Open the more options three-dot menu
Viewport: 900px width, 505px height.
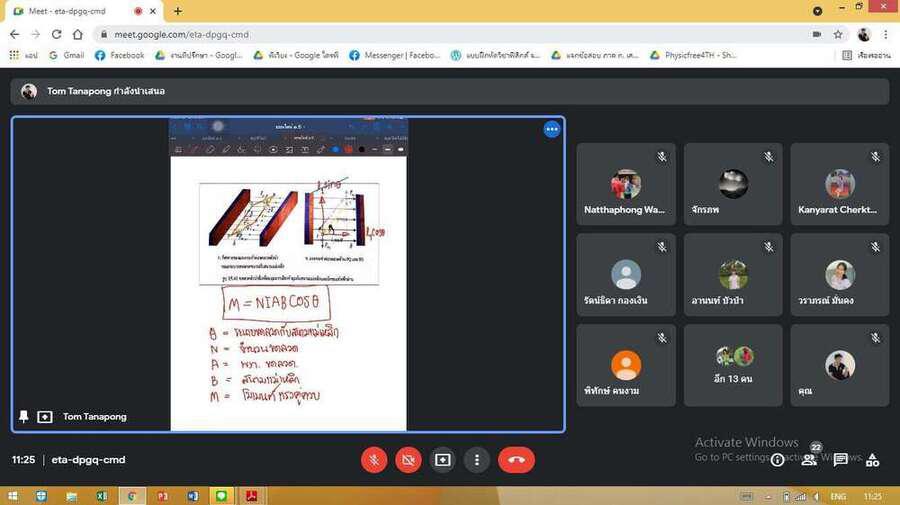click(477, 460)
